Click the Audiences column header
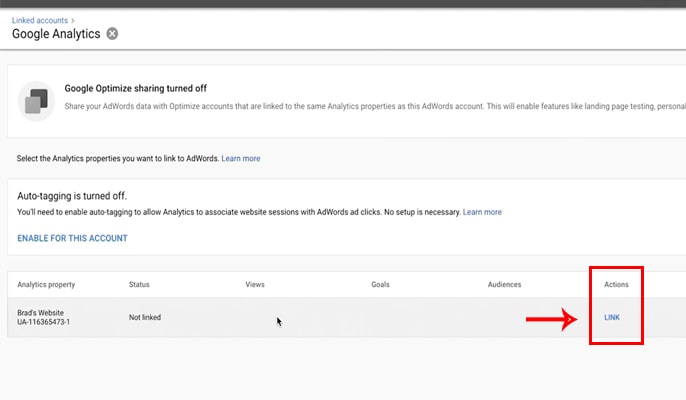Screen dimensions: 686x400 [504, 284]
